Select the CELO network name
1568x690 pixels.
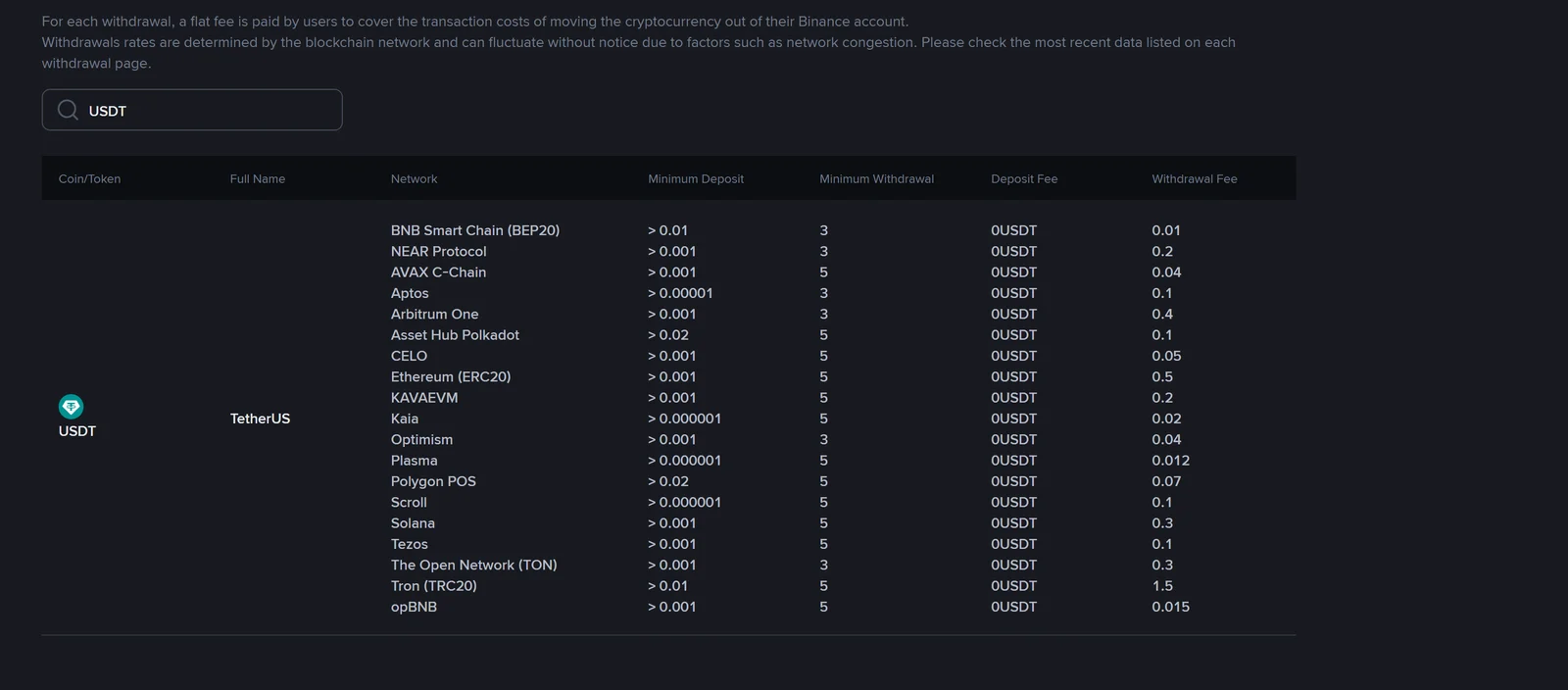[409, 356]
